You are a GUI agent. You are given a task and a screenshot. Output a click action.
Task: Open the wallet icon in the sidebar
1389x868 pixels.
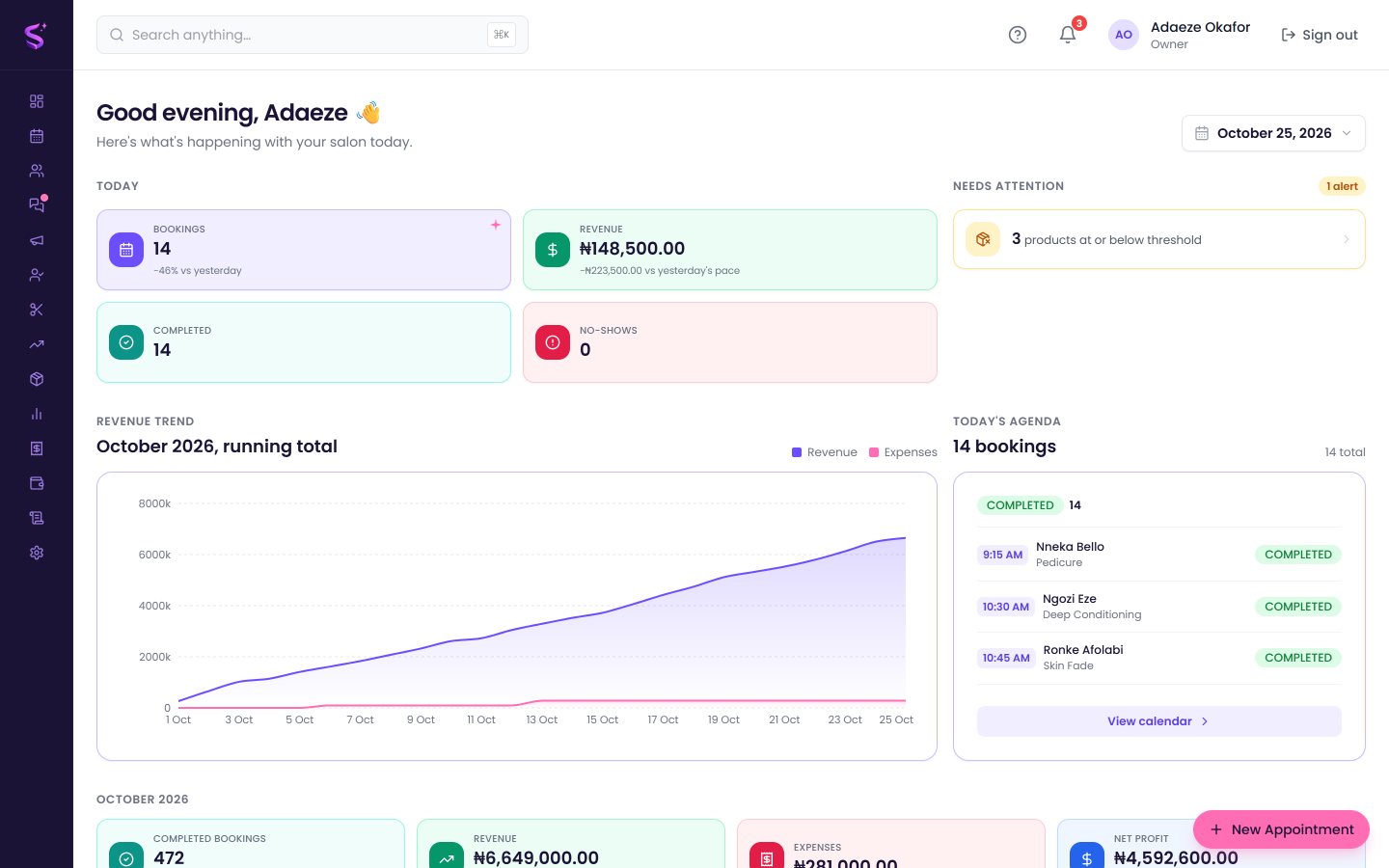coord(37,483)
